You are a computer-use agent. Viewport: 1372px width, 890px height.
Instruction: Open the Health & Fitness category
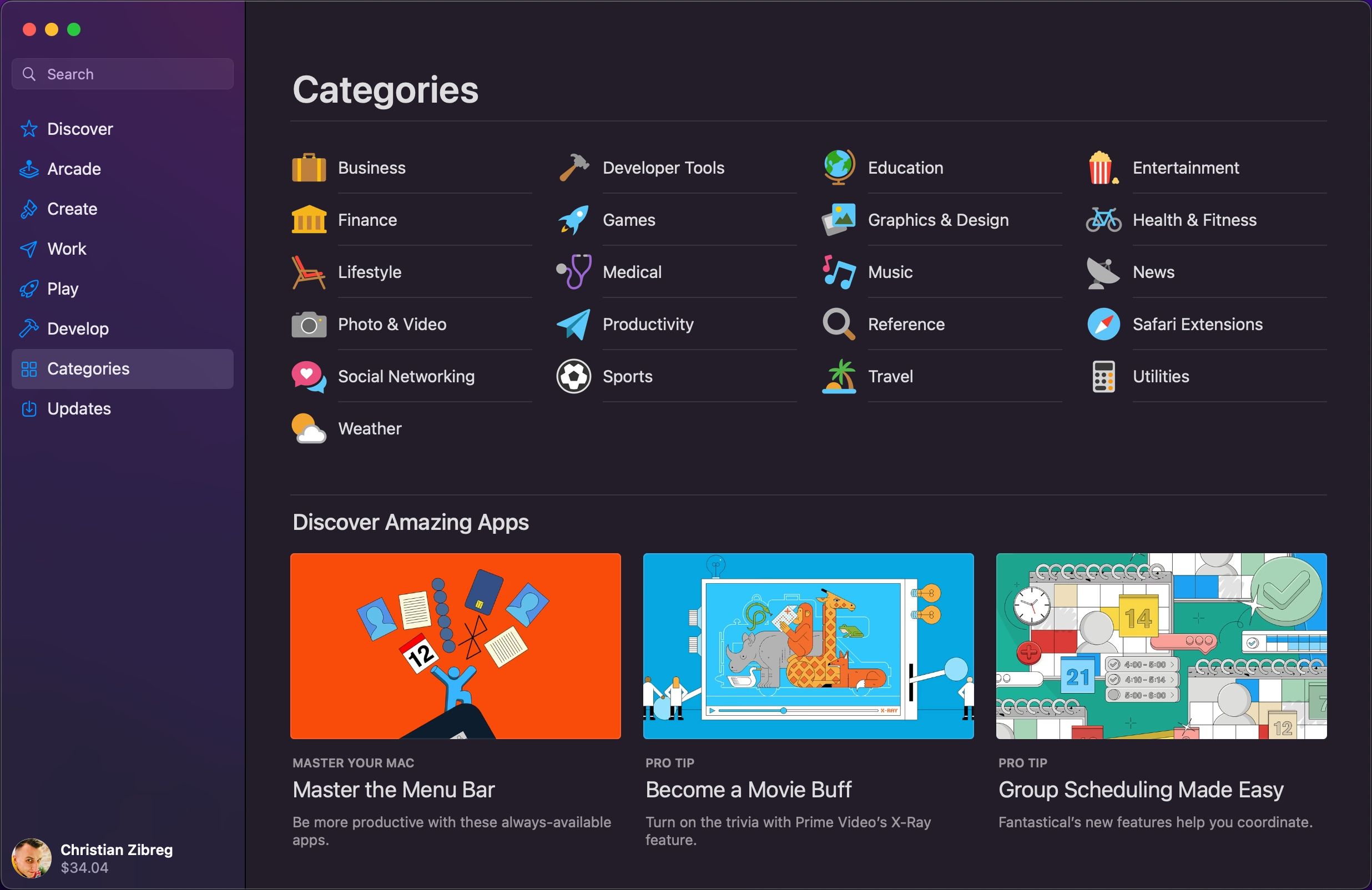pyautogui.click(x=1194, y=219)
